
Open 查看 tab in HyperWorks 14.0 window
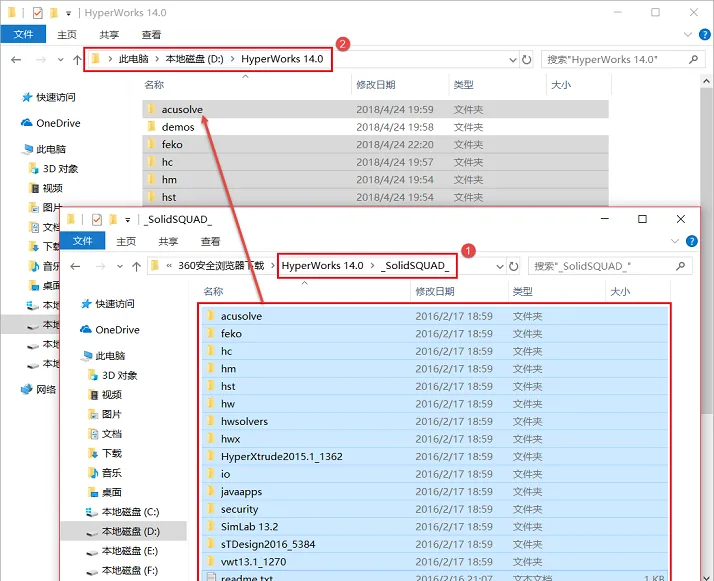coord(151,35)
